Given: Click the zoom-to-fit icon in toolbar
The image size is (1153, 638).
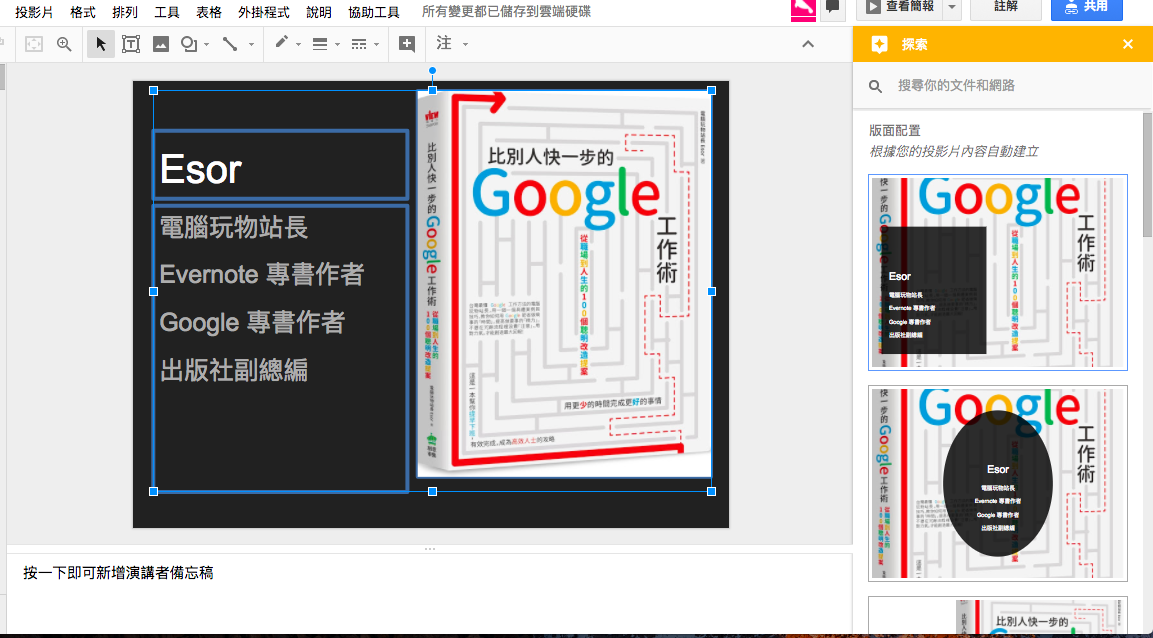Looking at the screenshot, I should (34, 44).
